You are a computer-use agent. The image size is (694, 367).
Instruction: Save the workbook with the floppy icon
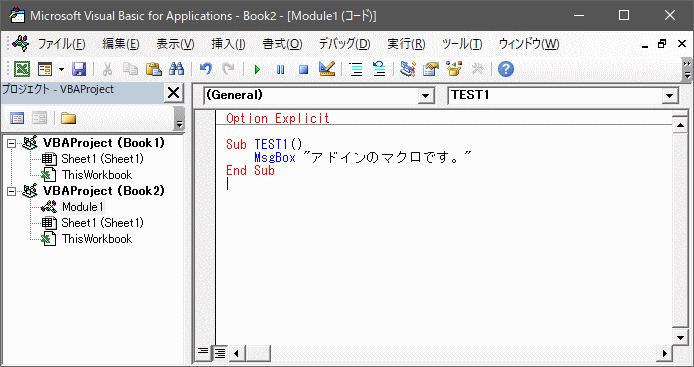79,69
